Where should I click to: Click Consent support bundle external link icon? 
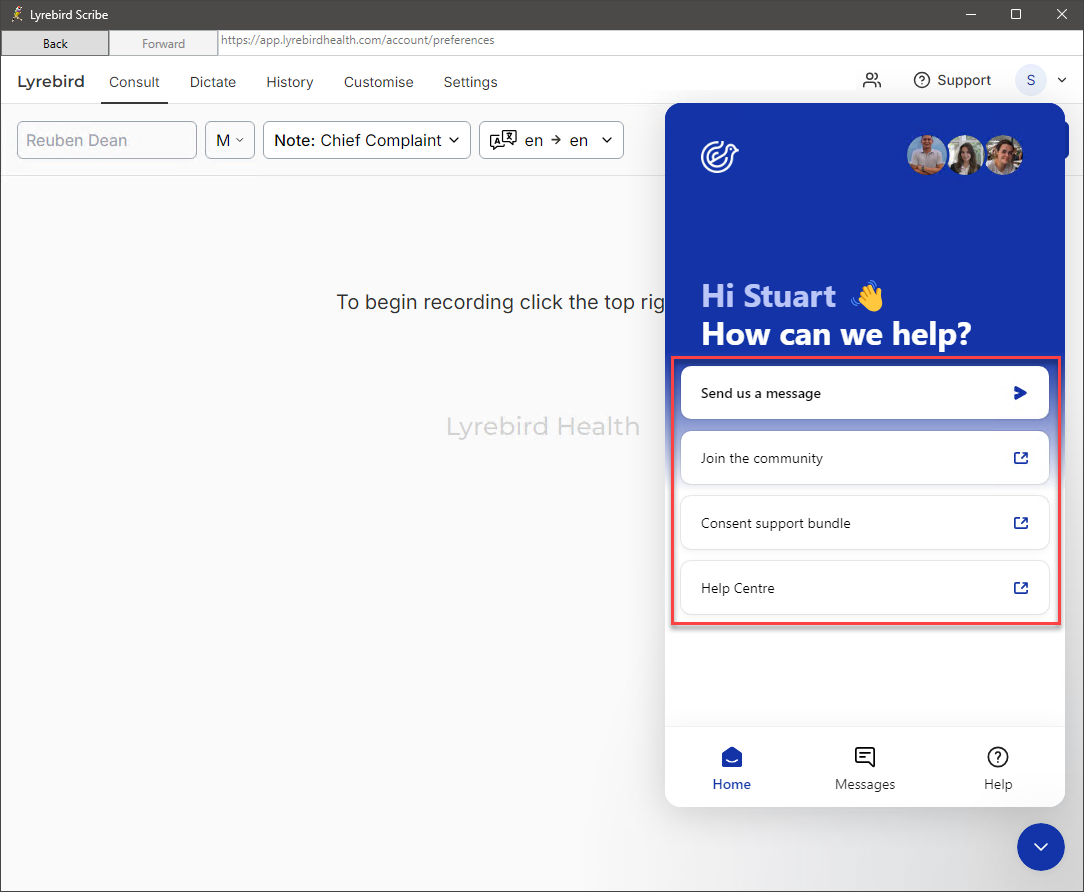[1020, 523]
